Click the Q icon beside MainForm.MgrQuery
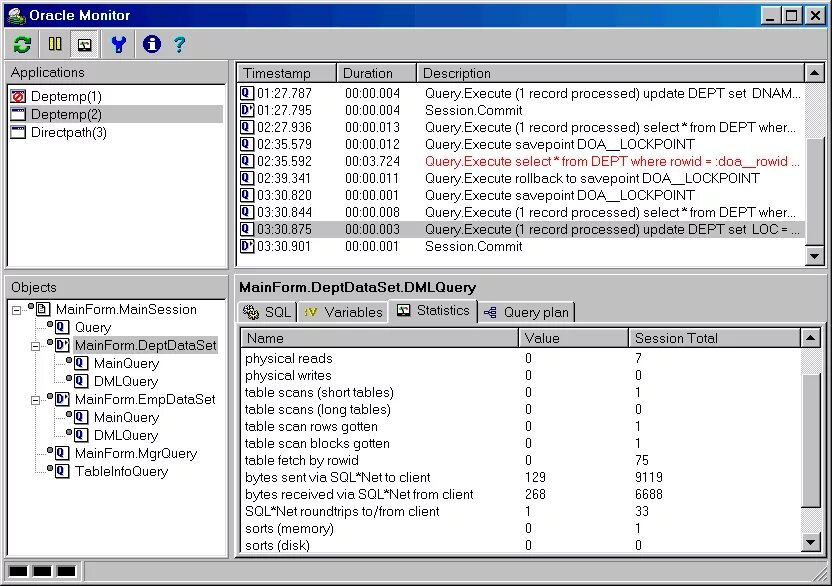Screen dimensions: 832x586 (x=62, y=453)
